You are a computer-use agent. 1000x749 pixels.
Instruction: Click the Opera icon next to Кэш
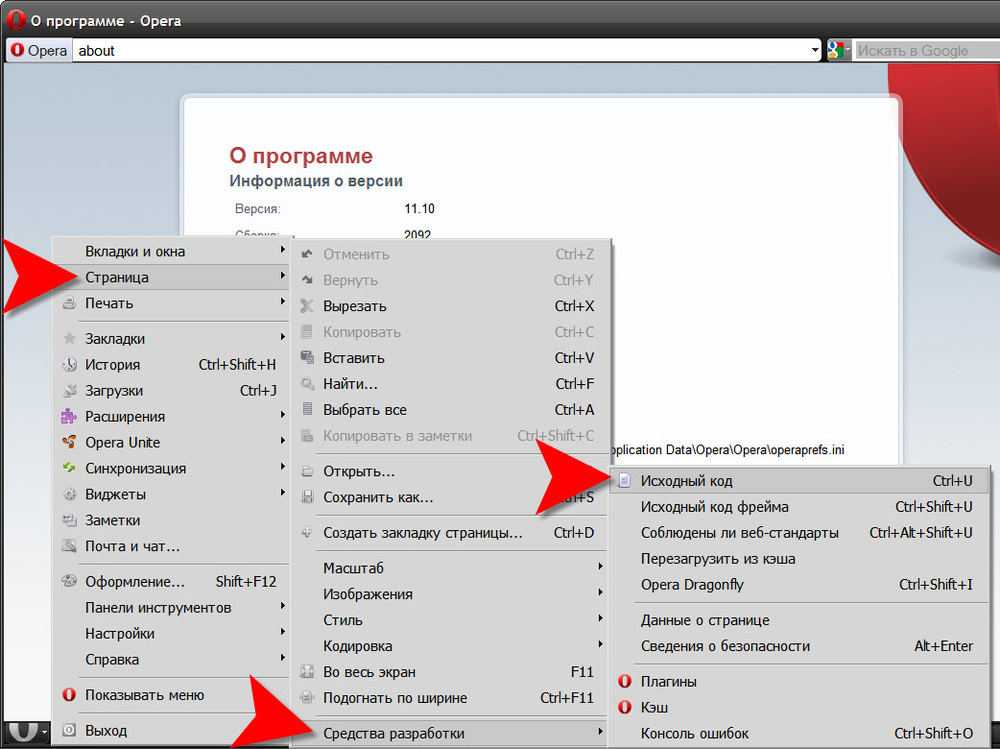[625, 707]
